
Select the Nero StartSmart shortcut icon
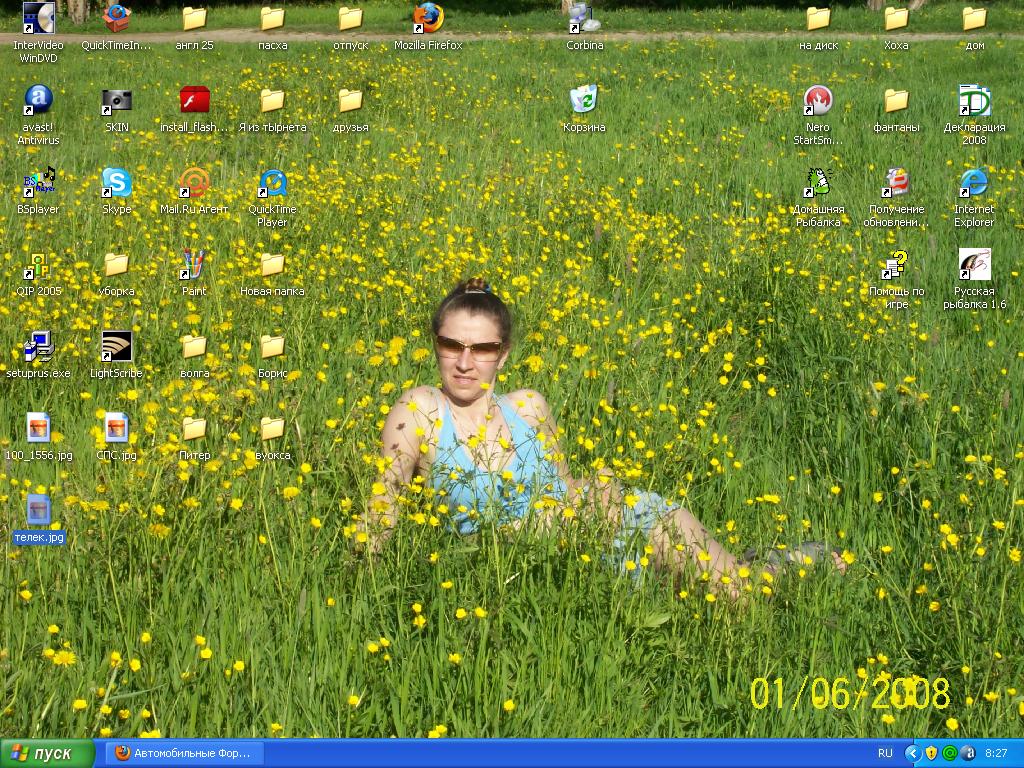(x=818, y=101)
